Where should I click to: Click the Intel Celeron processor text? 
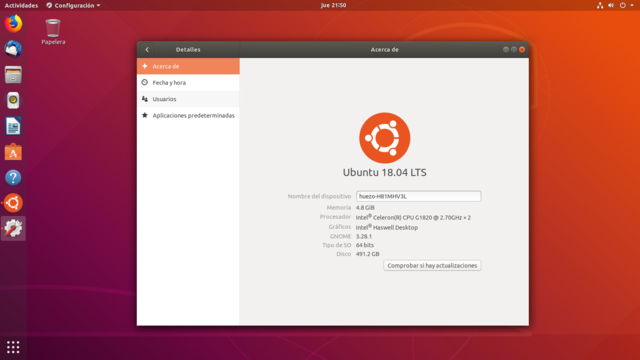(x=413, y=218)
